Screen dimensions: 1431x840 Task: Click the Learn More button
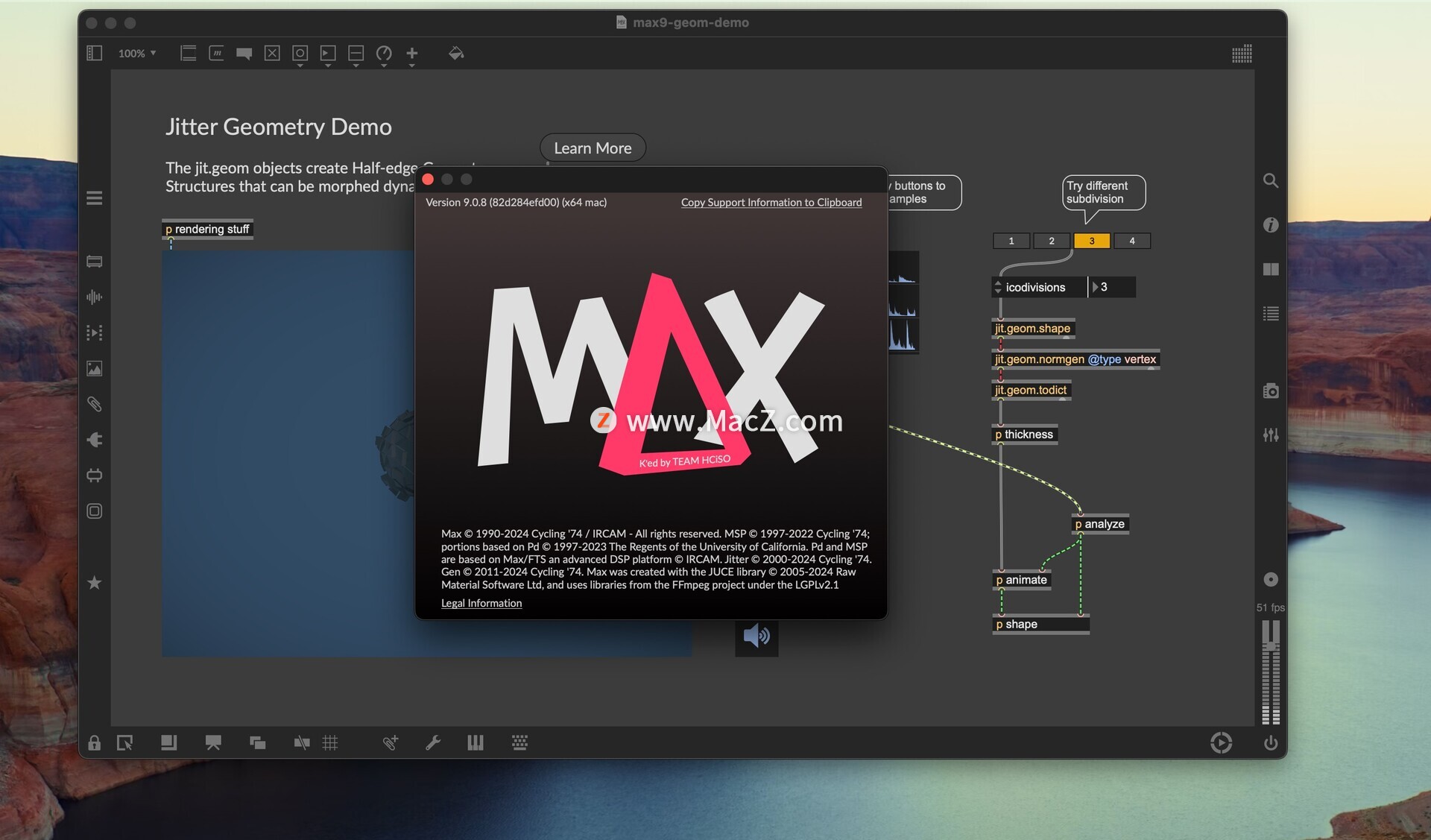click(x=593, y=148)
